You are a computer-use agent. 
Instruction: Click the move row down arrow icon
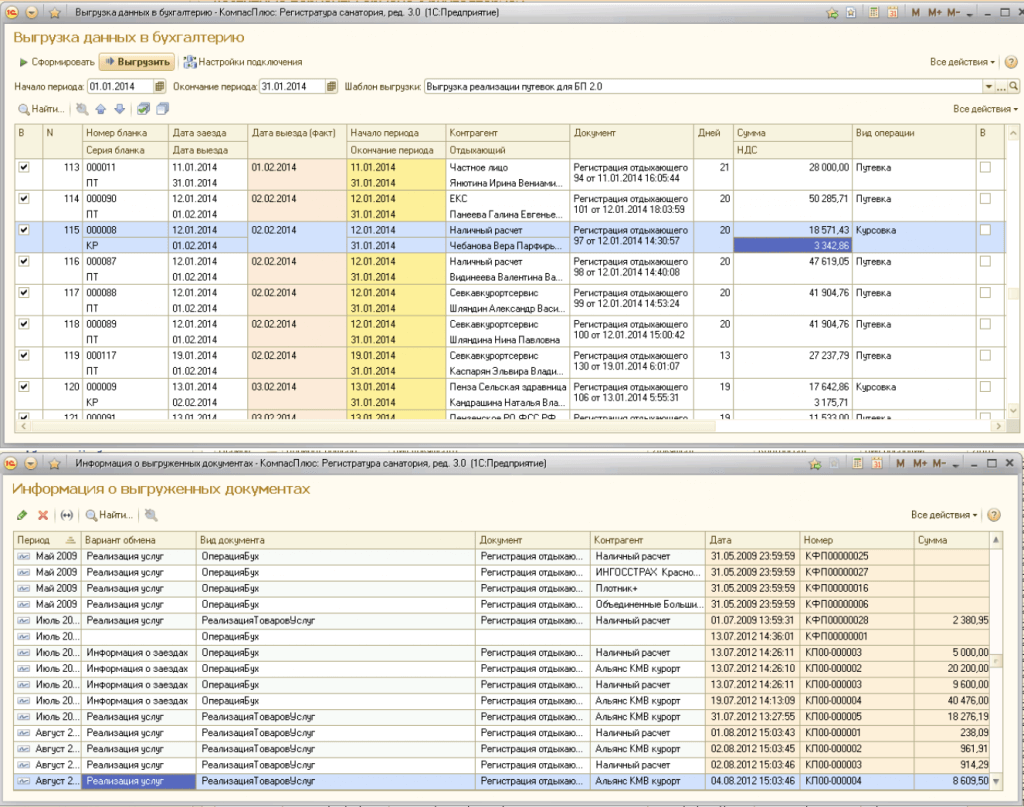click(x=119, y=109)
